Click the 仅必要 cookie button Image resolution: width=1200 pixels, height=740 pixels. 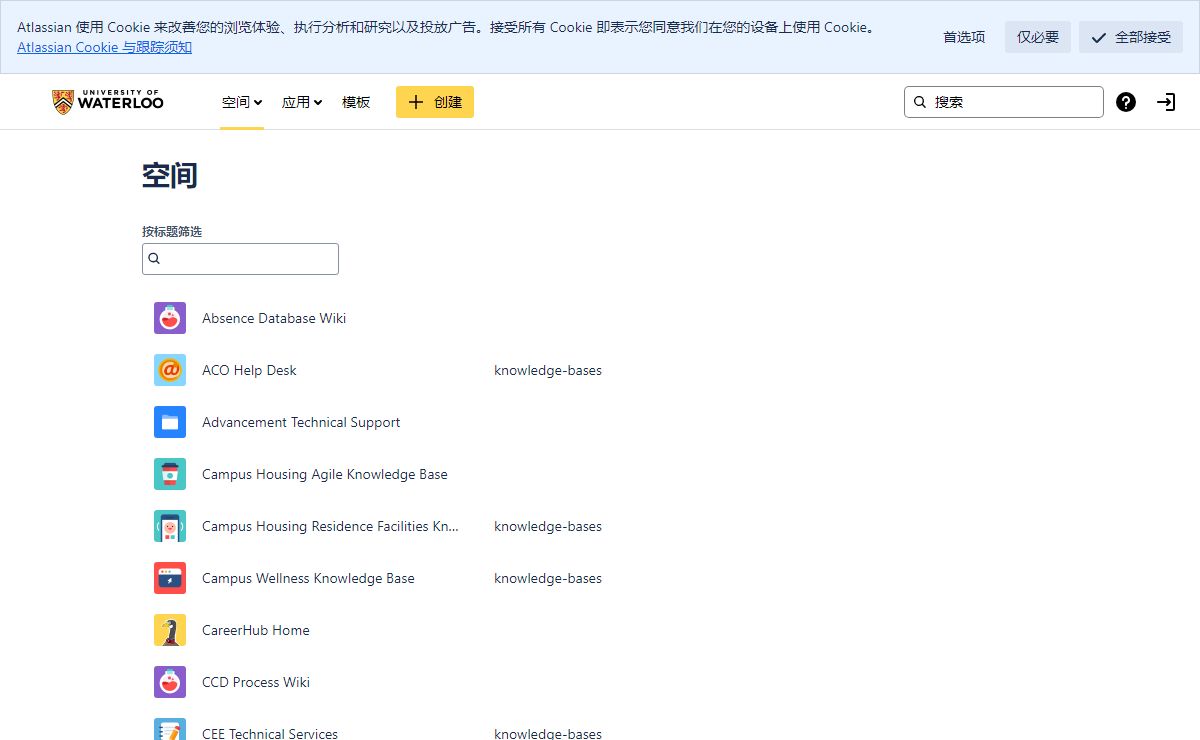(x=1038, y=37)
